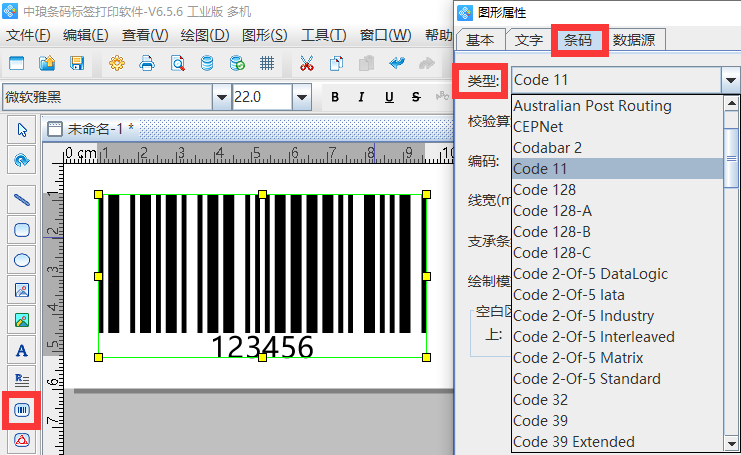The height and width of the screenshot is (455, 741).
Task: Toggle underline text formatting
Action: pyautogui.click(x=387, y=97)
